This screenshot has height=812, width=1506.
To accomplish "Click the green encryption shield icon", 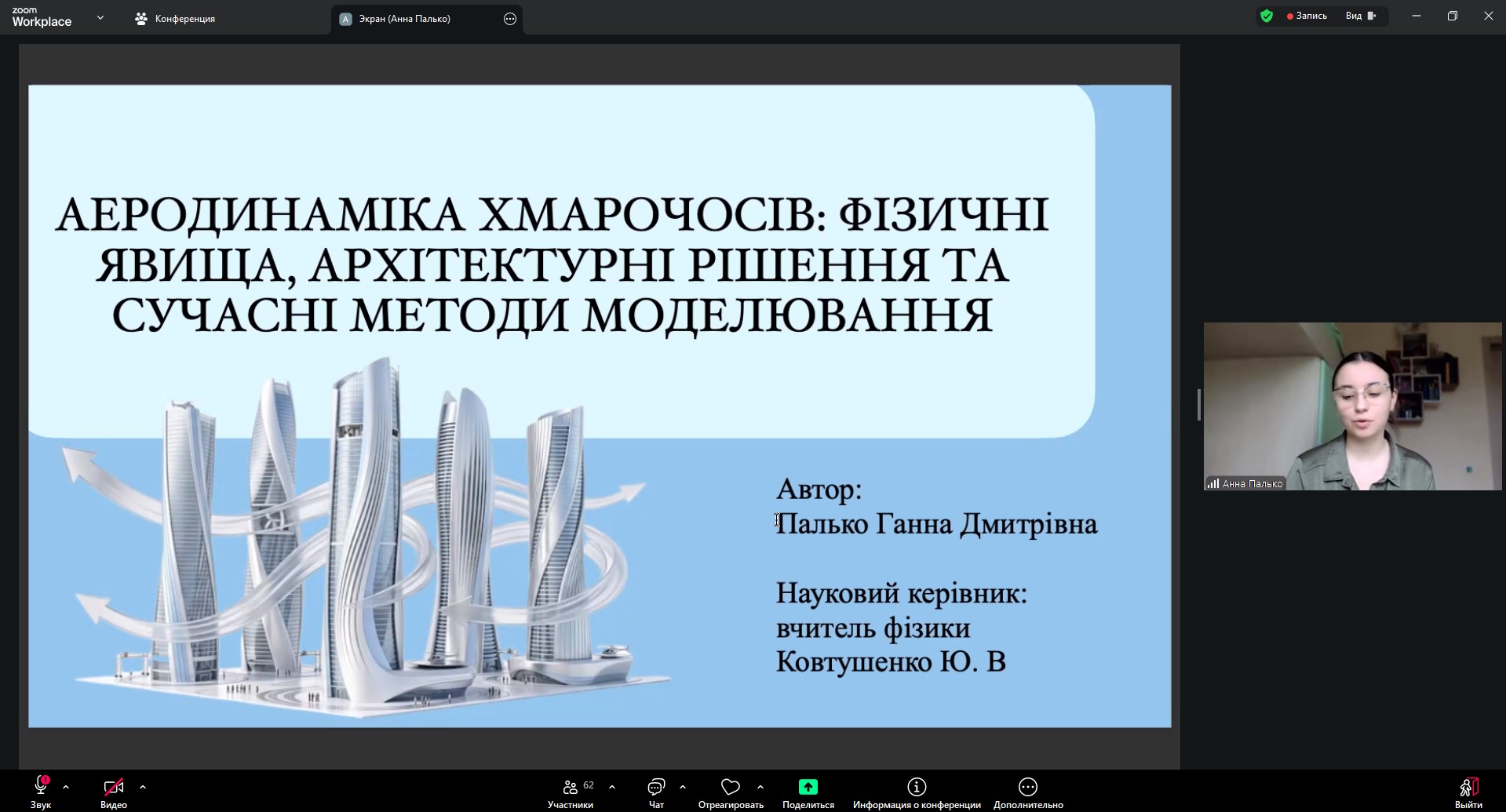I will tap(1267, 16).
